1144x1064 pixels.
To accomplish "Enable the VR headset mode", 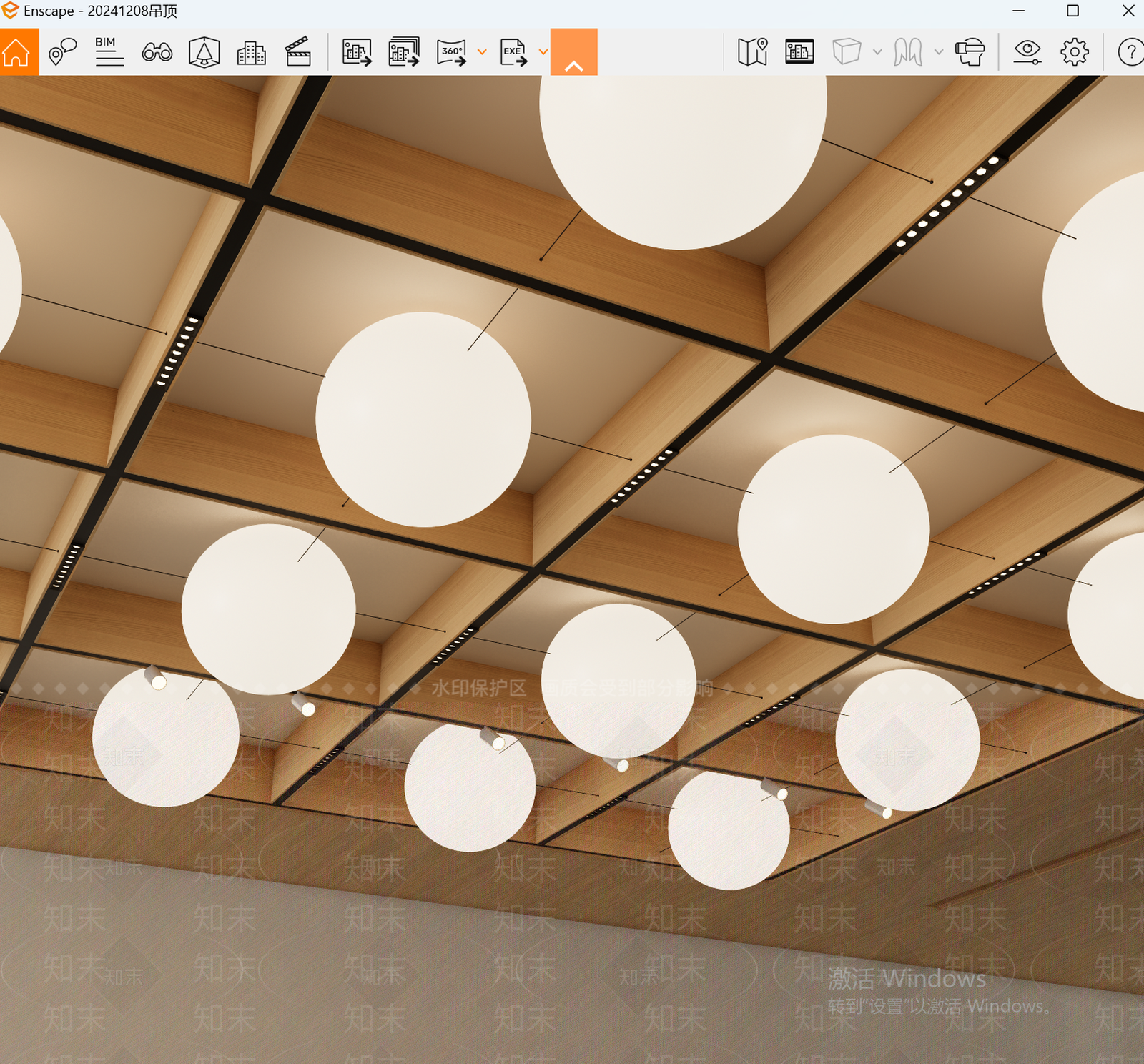I will [970, 52].
